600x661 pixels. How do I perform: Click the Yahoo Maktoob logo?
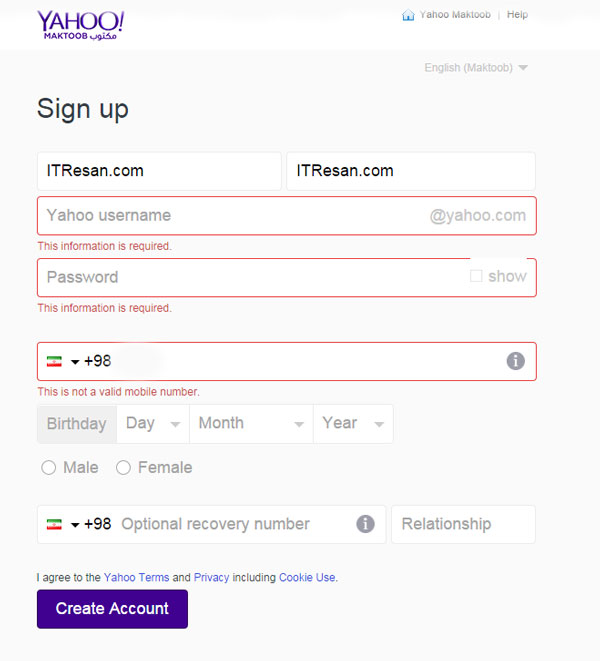pos(81,26)
